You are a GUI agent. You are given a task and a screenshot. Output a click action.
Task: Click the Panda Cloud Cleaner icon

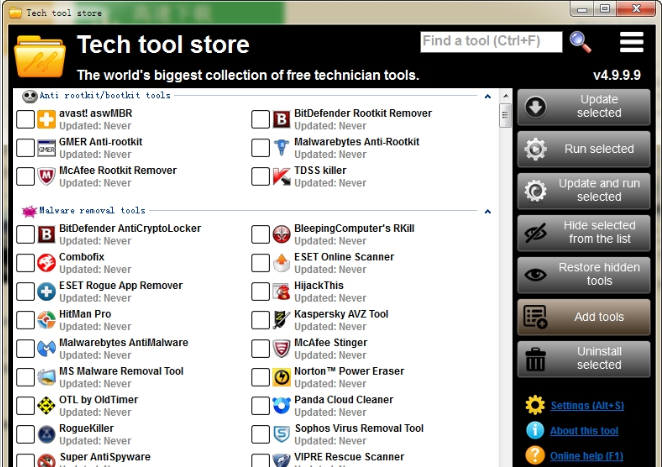283,406
